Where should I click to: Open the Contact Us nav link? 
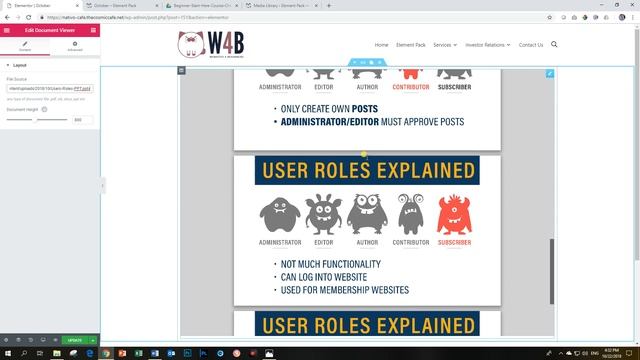tap(531, 45)
